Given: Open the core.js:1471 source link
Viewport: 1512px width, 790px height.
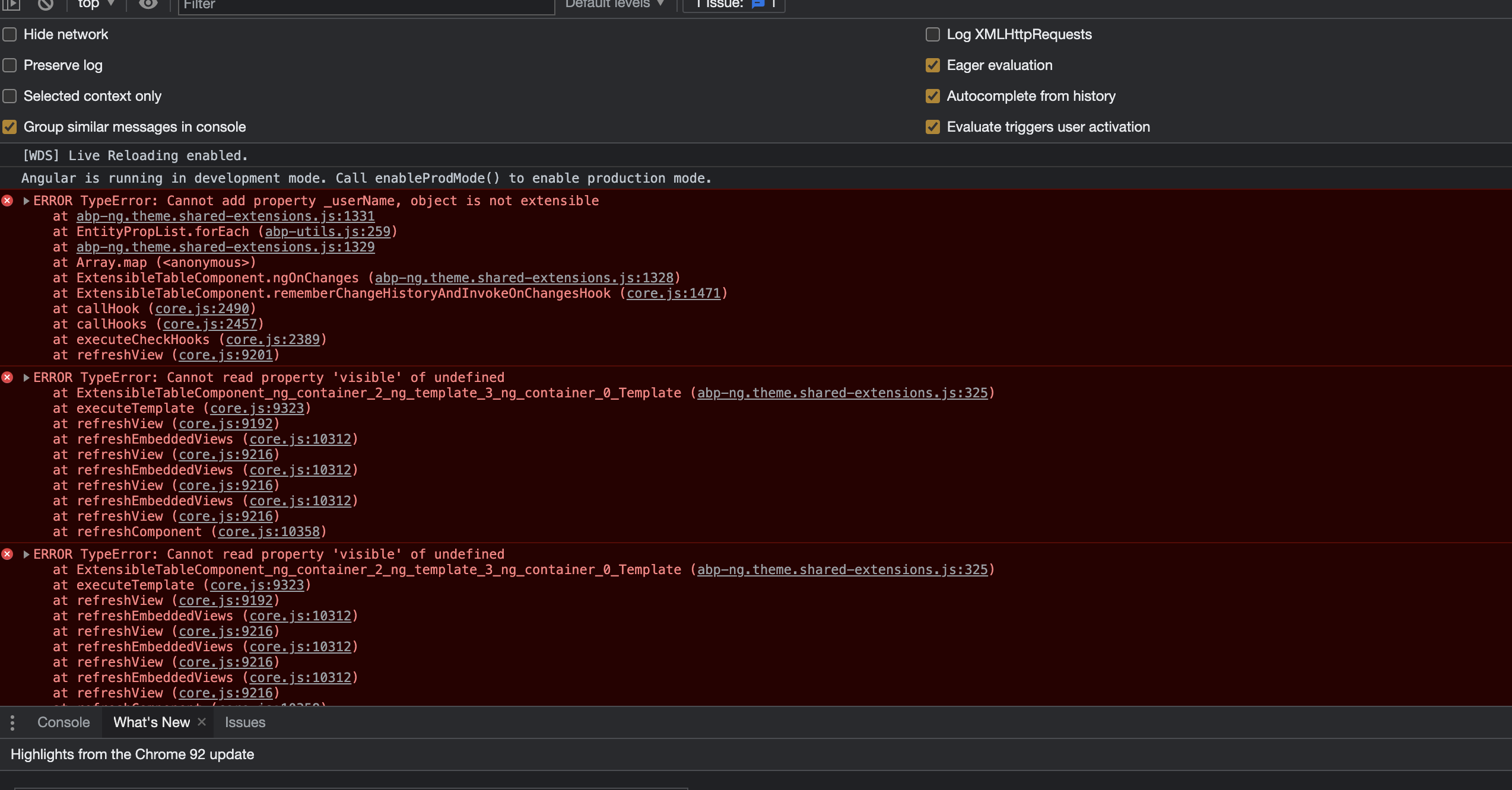Looking at the screenshot, I should tap(674, 294).
